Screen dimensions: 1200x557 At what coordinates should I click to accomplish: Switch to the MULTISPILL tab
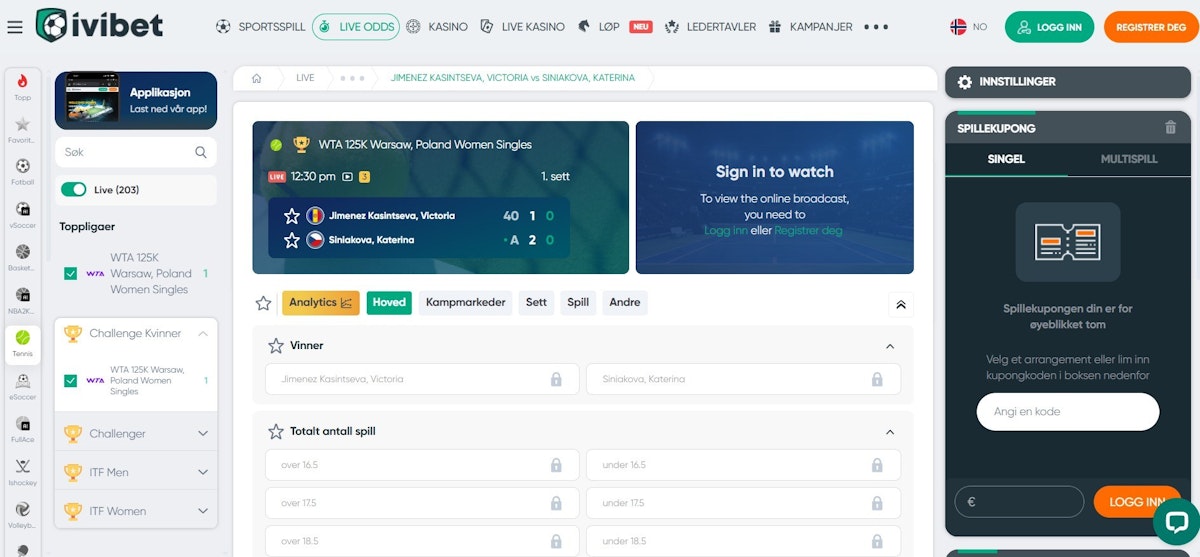(x=1129, y=159)
